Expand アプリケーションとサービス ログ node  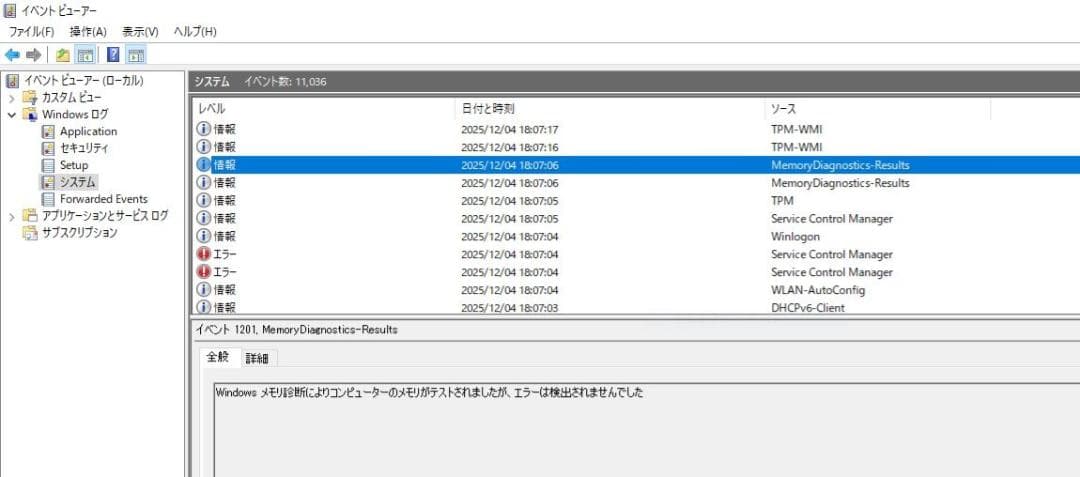12,216
